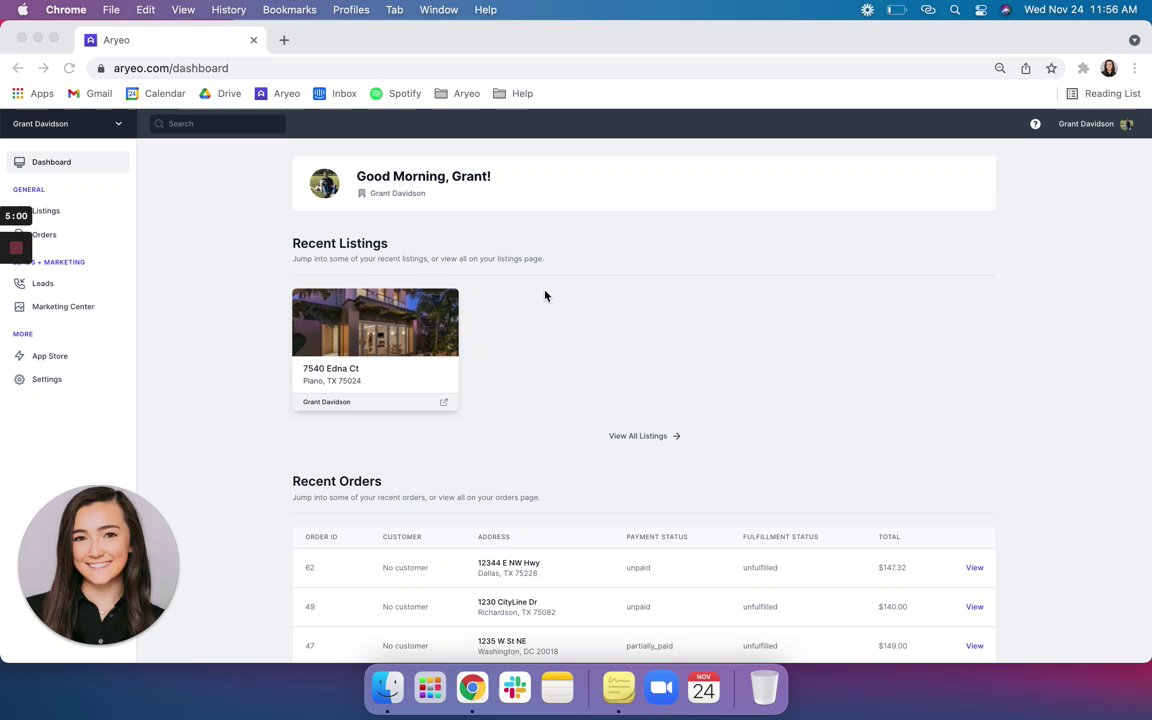Open the View menu
Image resolution: width=1152 pixels, height=720 pixels.
183,10
